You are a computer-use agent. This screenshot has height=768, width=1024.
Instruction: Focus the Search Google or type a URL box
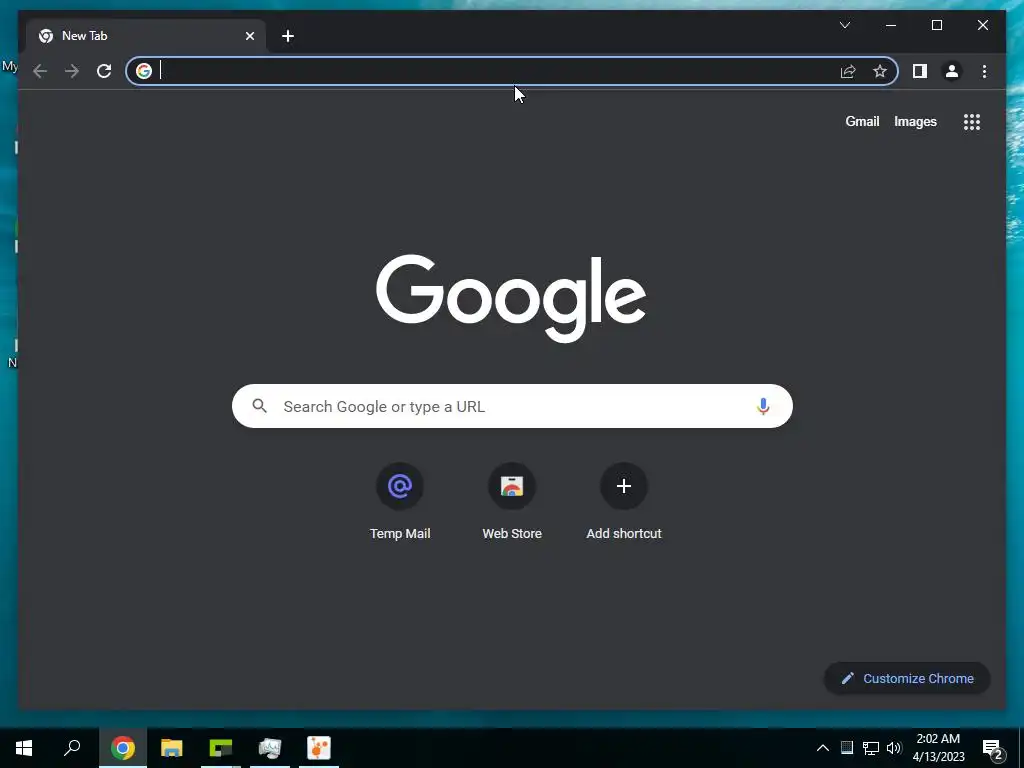tap(512, 406)
